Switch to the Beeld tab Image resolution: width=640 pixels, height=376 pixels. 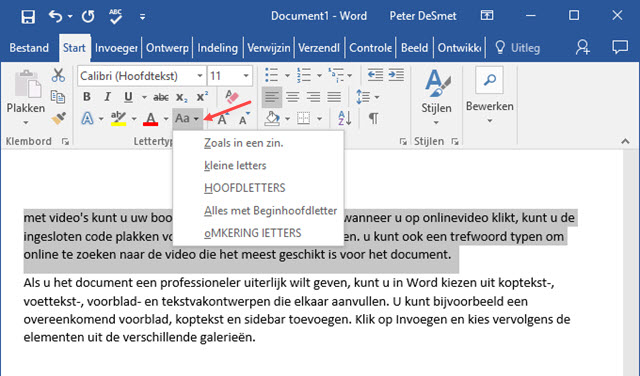click(x=414, y=48)
